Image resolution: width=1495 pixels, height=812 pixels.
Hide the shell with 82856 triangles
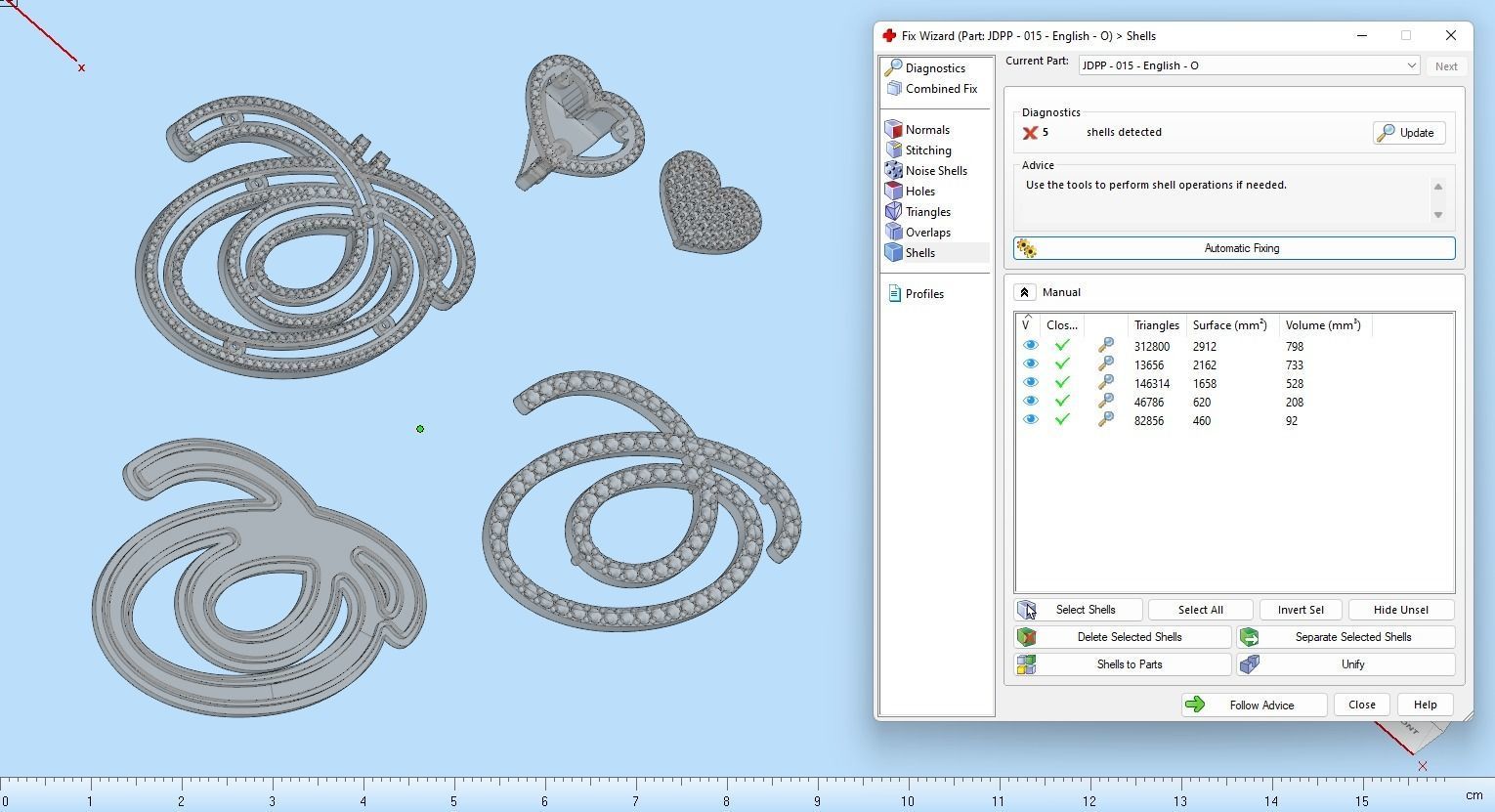click(1030, 420)
